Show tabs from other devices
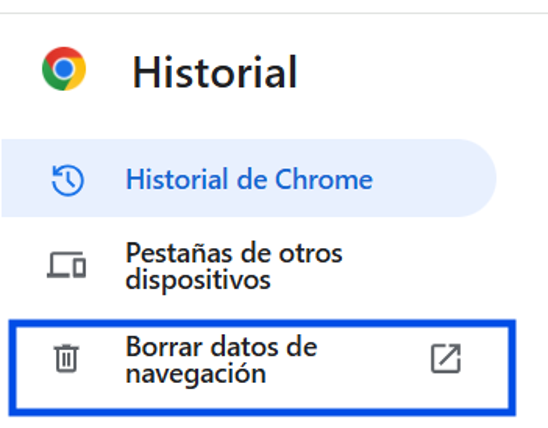 point(249,266)
